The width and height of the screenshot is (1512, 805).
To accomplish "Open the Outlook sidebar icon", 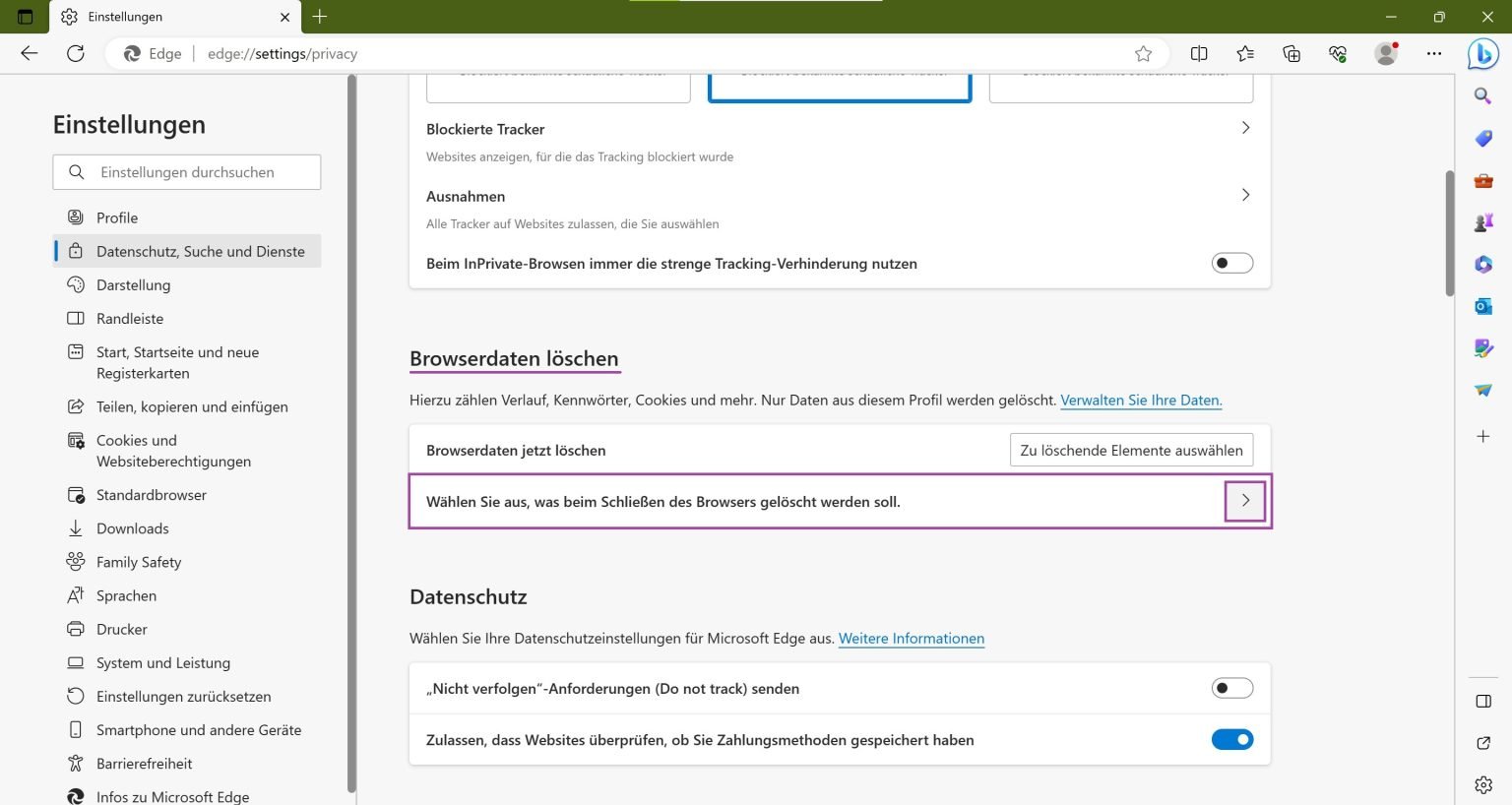I will tap(1482, 306).
